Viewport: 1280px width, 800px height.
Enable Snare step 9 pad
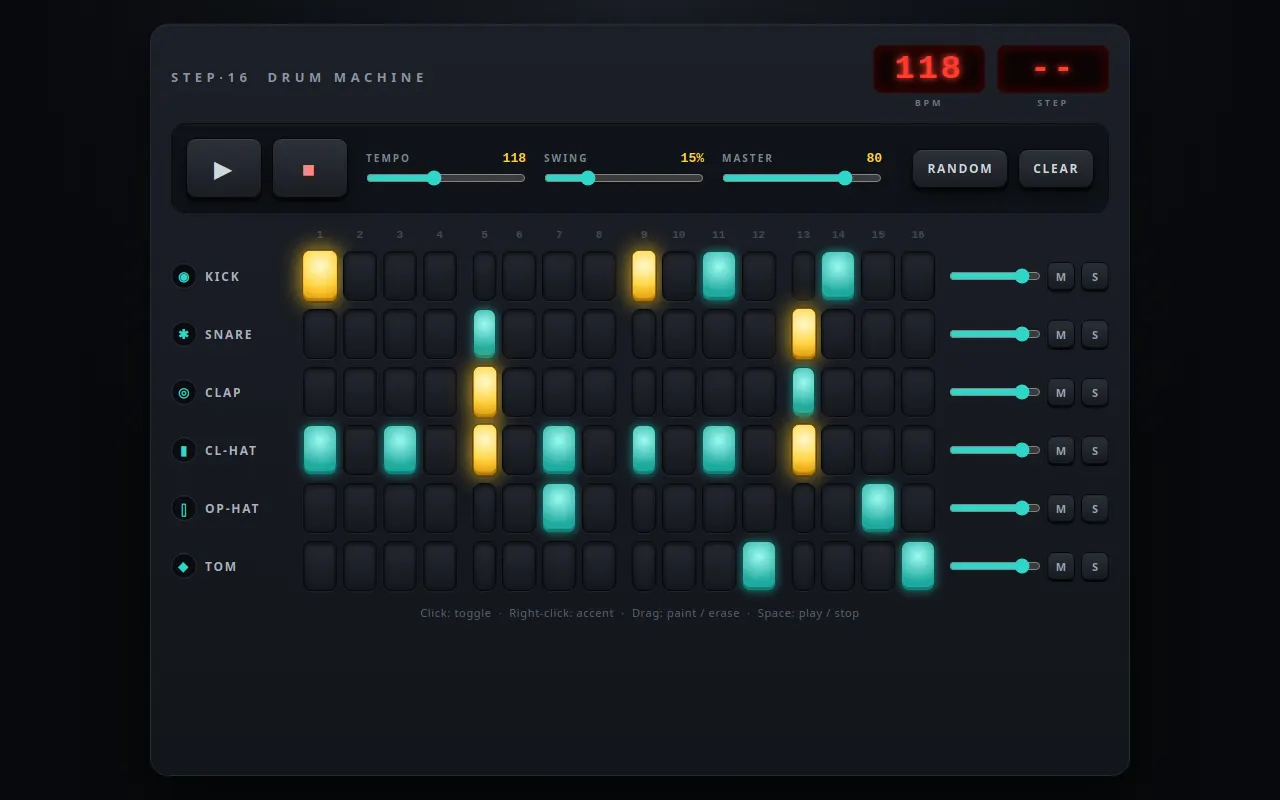pyautogui.click(x=644, y=334)
